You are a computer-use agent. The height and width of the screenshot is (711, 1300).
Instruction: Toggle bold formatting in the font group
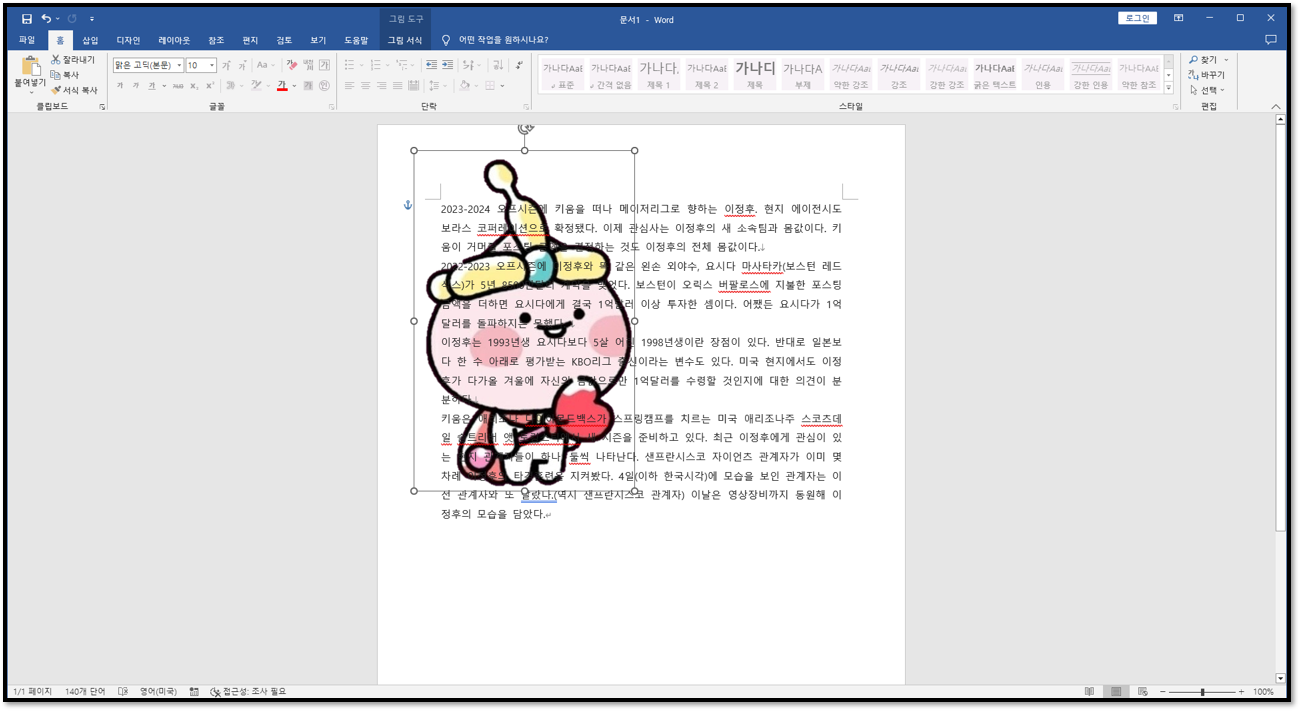[x=120, y=86]
